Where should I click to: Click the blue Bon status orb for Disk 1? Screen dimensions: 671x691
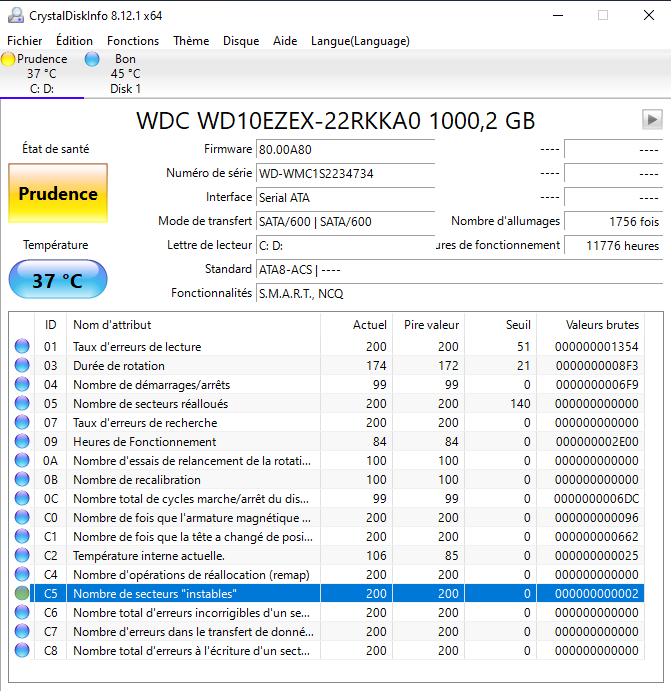coord(92,59)
